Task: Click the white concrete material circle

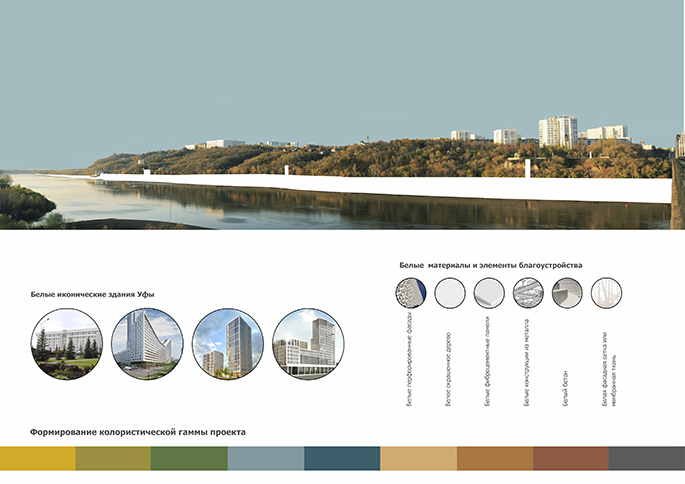Action: (x=567, y=293)
